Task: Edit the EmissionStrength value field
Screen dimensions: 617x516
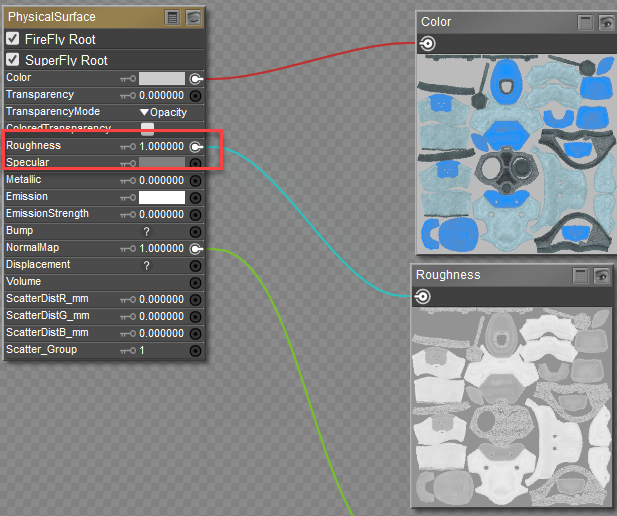Action: 161,215
